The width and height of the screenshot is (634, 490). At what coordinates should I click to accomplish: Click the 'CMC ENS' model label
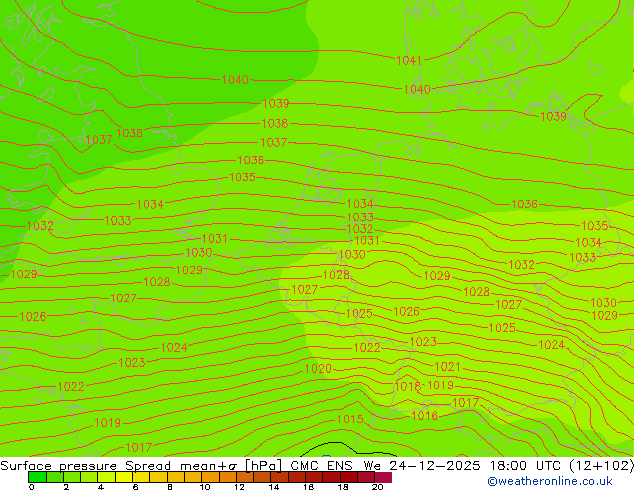coord(321,466)
